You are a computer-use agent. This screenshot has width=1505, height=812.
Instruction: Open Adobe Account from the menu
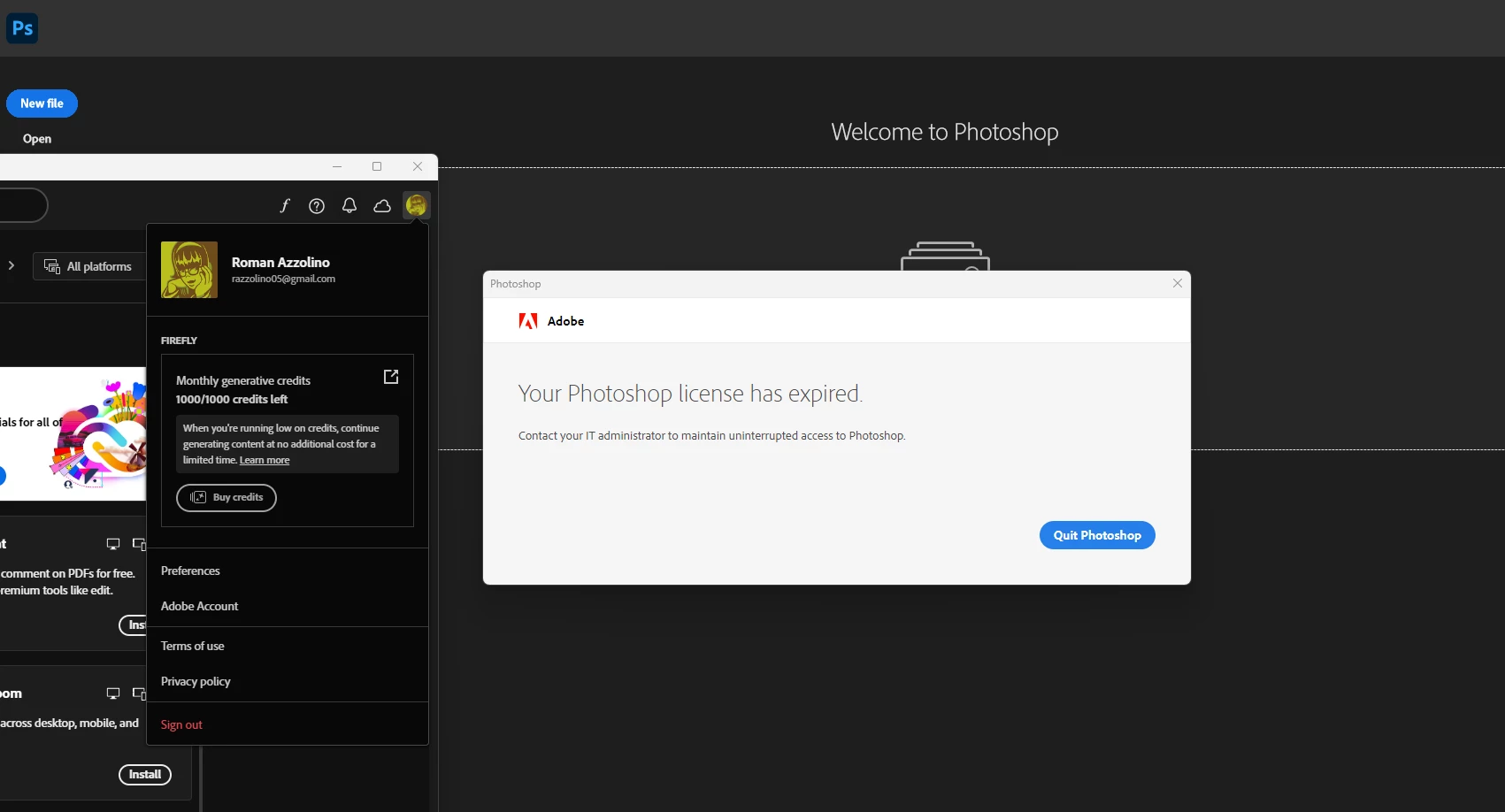click(199, 606)
